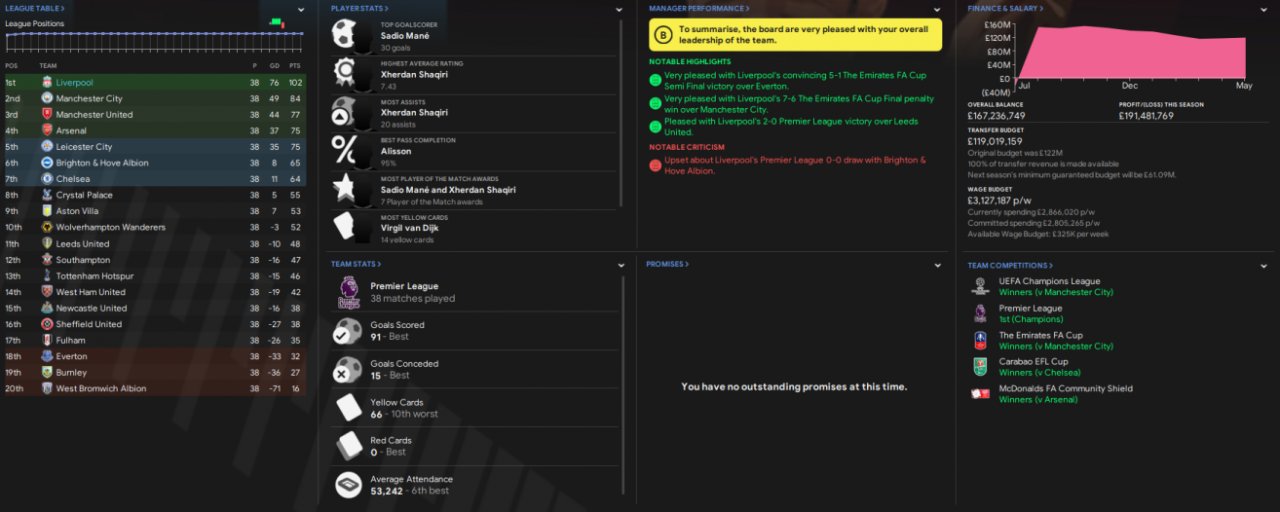Open the League Table heading link
The width and height of the screenshot is (1280, 512).
pyautogui.click(x=36, y=8)
